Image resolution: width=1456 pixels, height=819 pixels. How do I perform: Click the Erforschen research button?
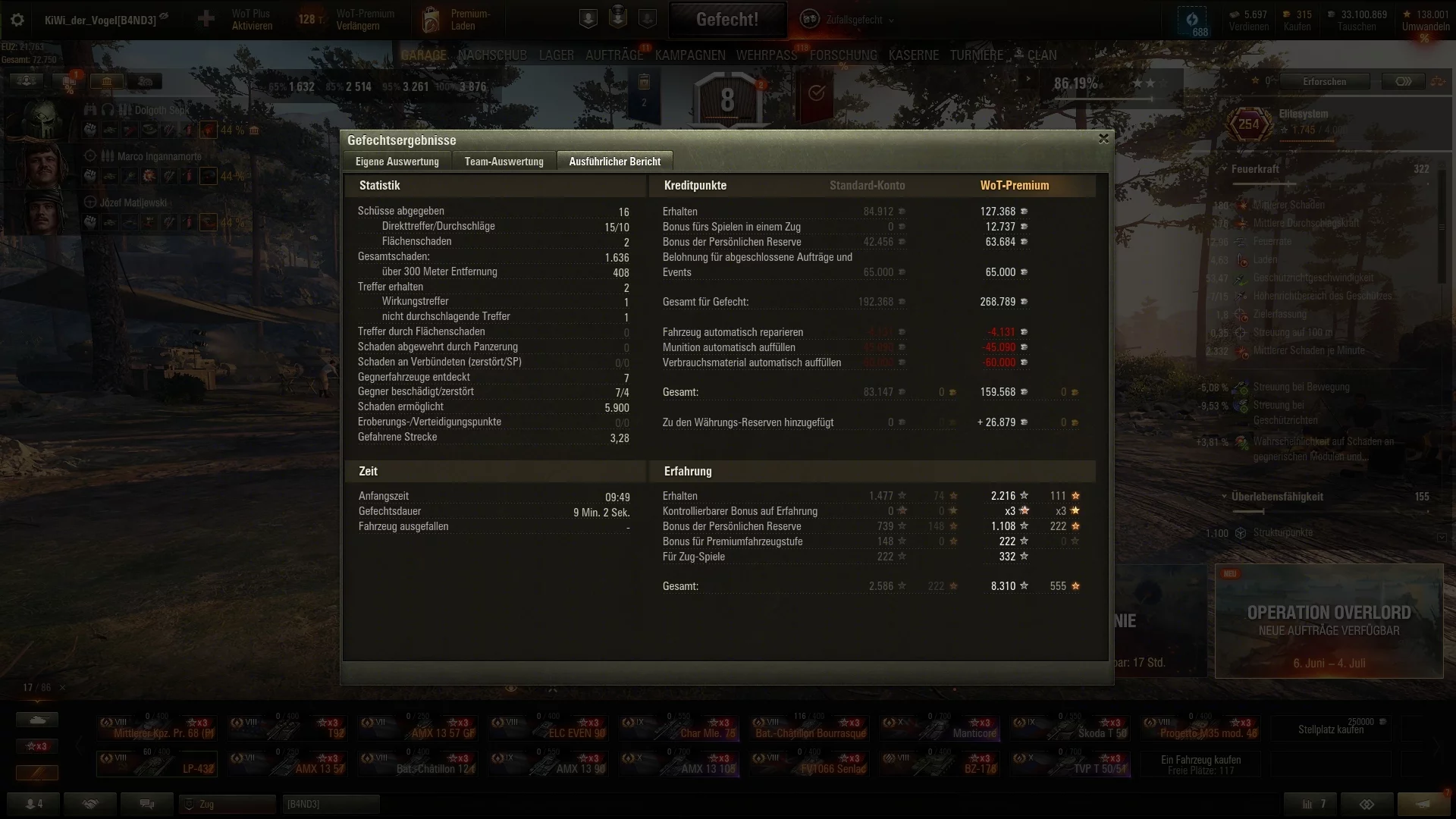click(x=1324, y=81)
